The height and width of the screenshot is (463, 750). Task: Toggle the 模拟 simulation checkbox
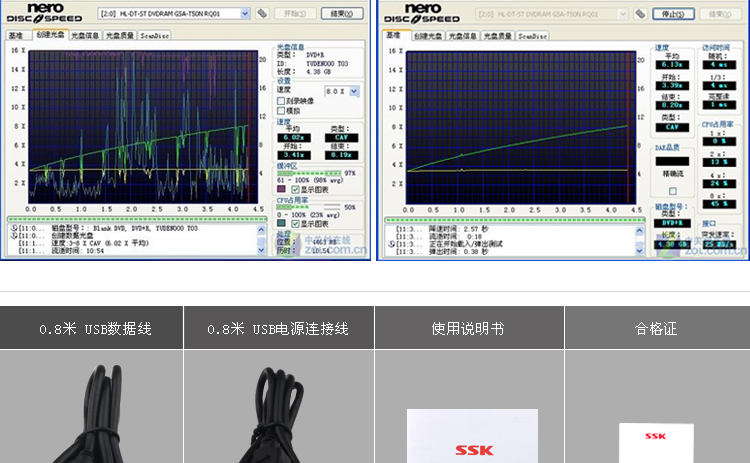[x=281, y=111]
